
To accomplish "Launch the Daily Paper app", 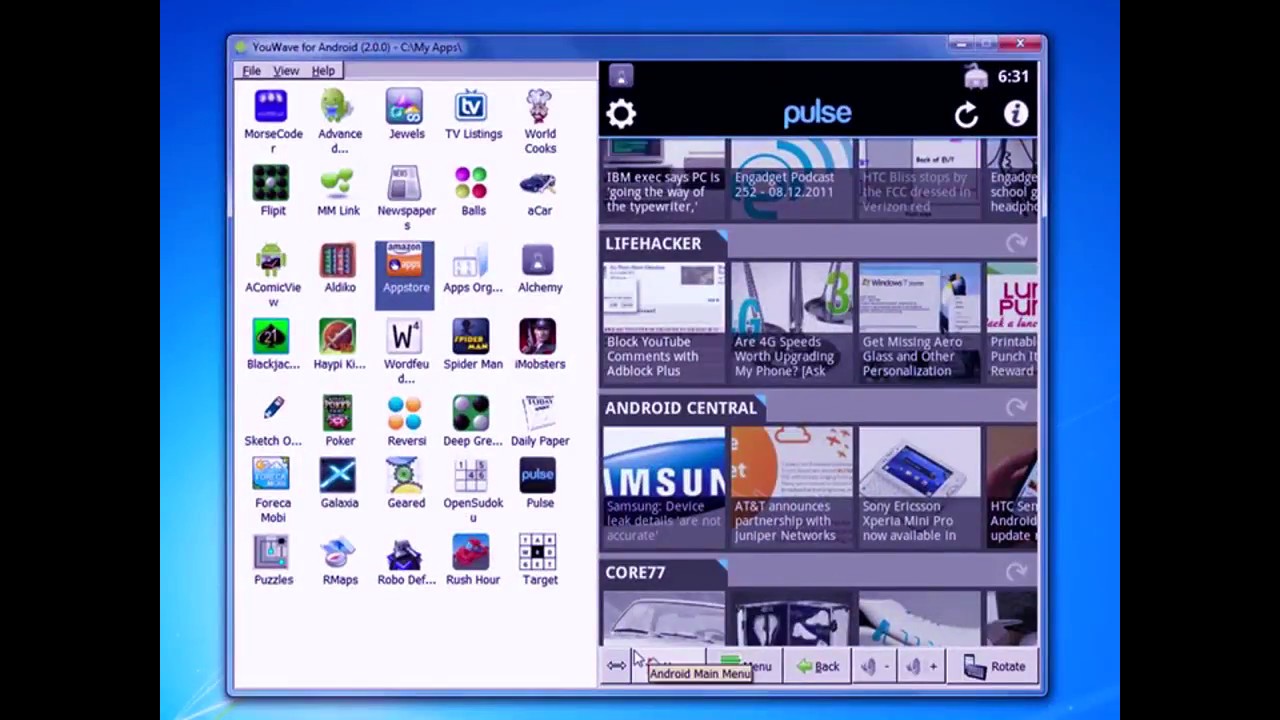I will 538,414.
